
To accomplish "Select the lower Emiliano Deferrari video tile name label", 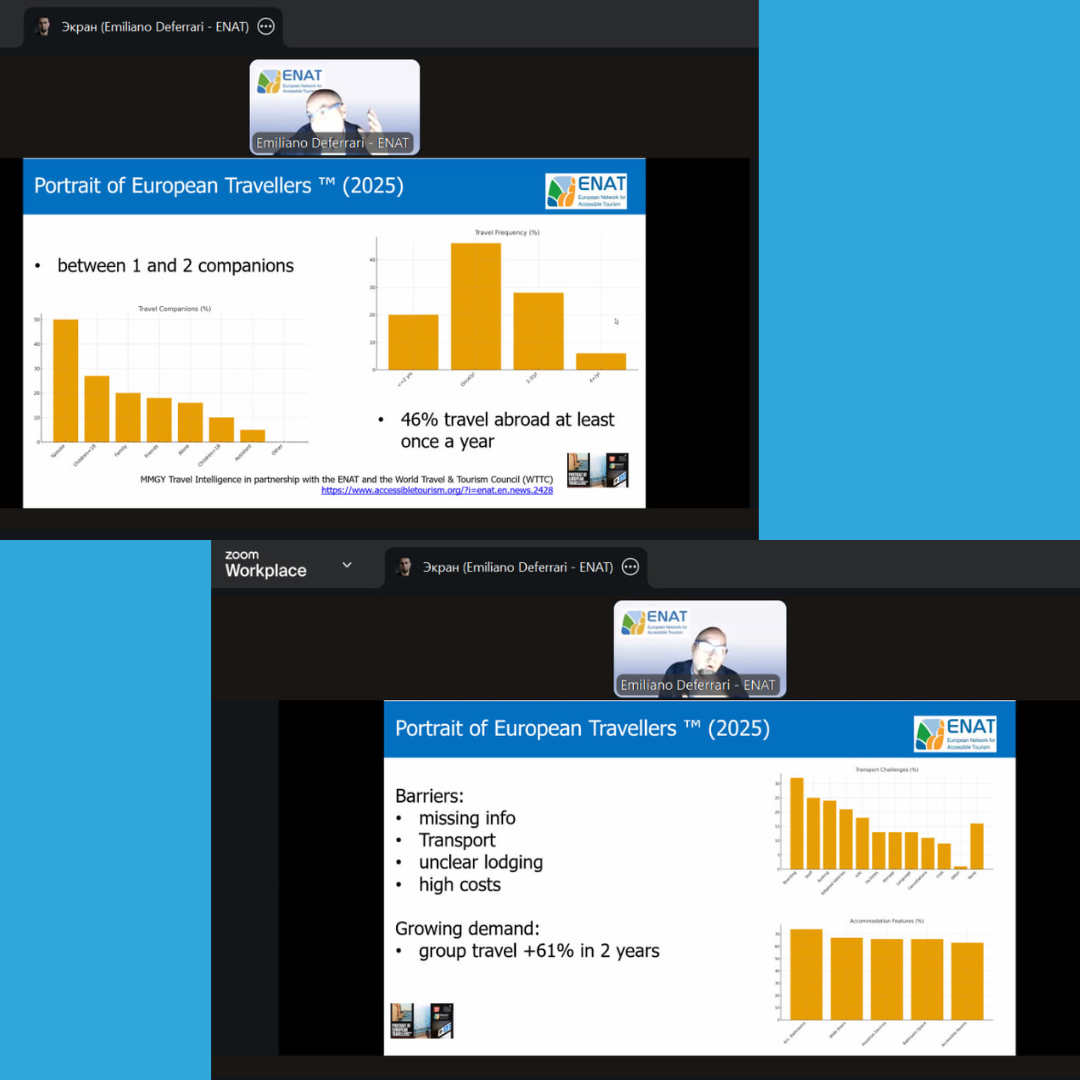I will point(698,685).
